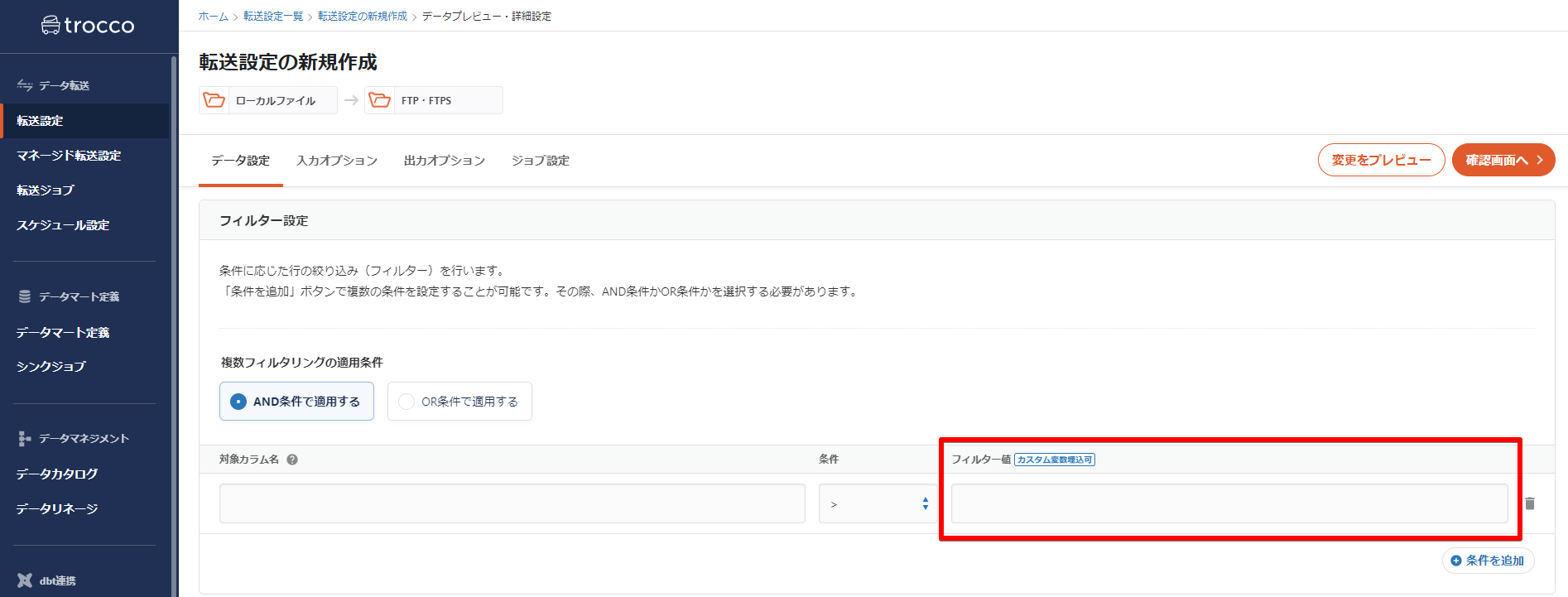
Task: Go to ホーム breadcrumb link
Action: pyautogui.click(x=213, y=17)
